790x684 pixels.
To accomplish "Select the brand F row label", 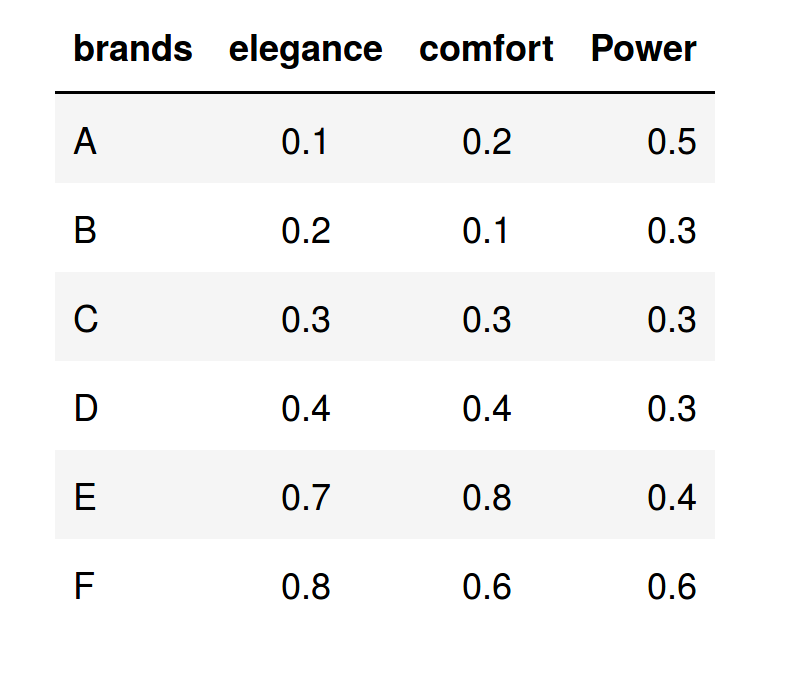I will pyautogui.click(x=84, y=587).
